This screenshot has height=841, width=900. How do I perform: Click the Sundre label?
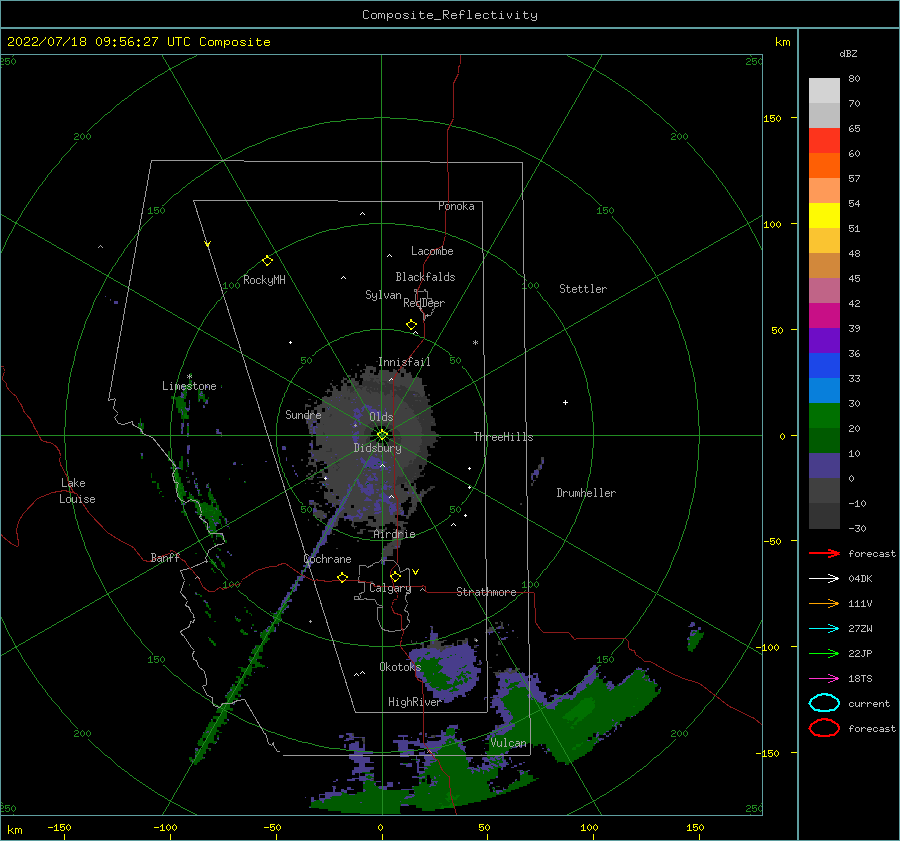(303, 415)
